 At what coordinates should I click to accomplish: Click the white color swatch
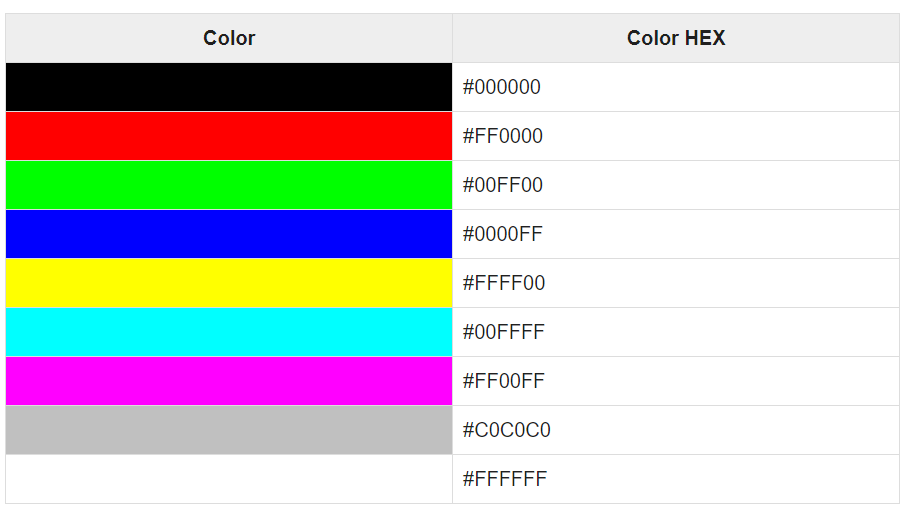(x=229, y=479)
